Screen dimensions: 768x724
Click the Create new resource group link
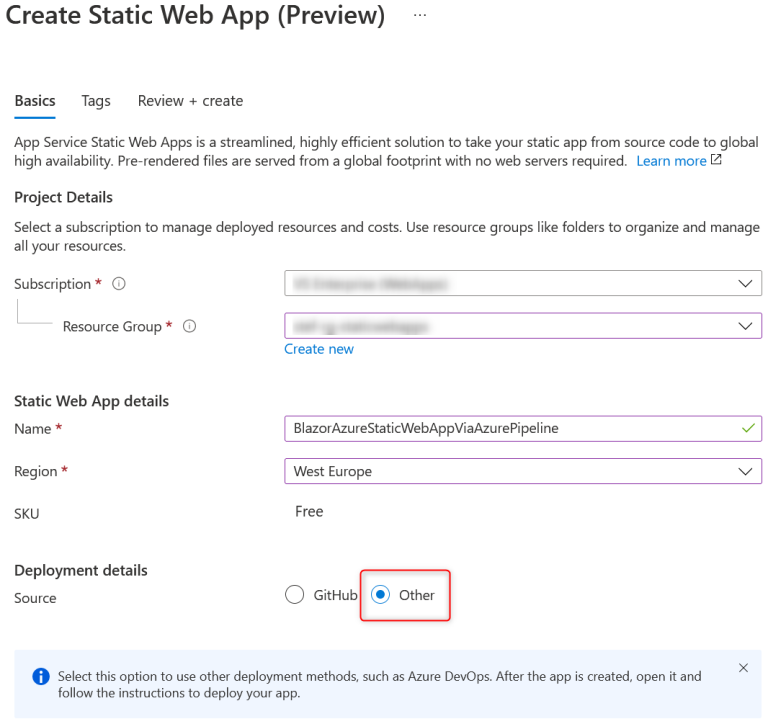tap(319, 349)
